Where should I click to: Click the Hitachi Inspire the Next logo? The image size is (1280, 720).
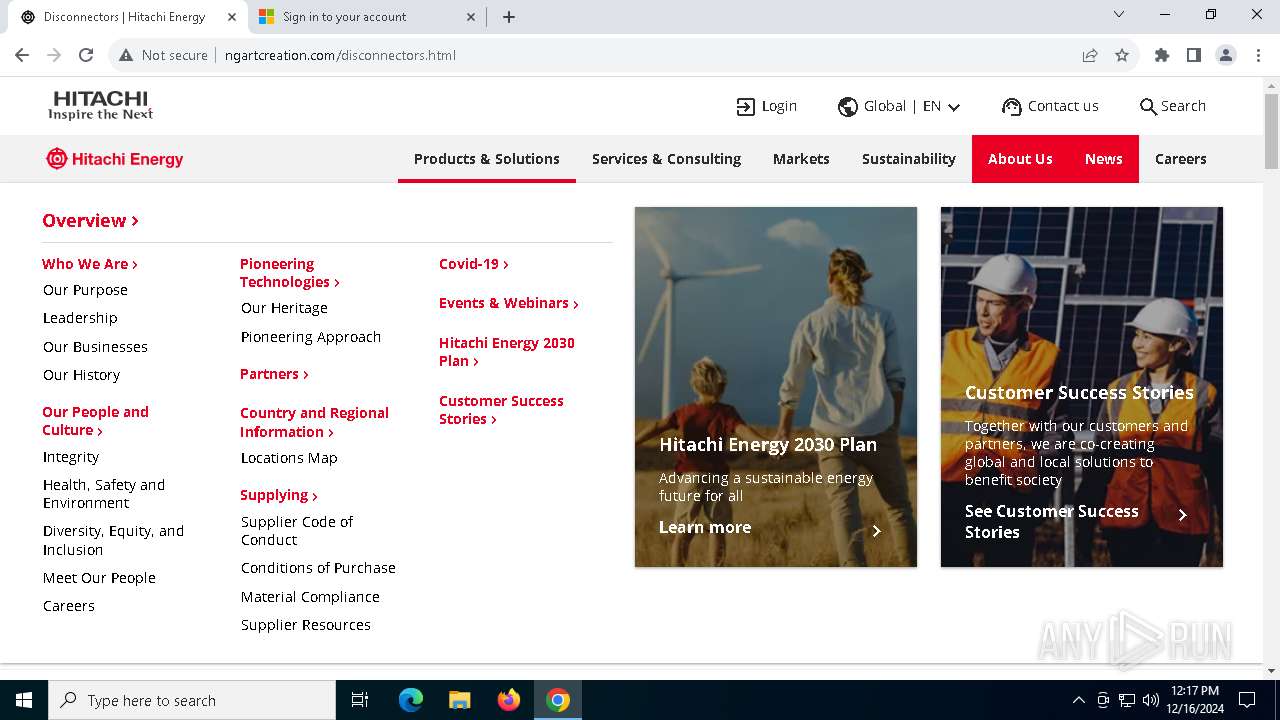[101, 105]
